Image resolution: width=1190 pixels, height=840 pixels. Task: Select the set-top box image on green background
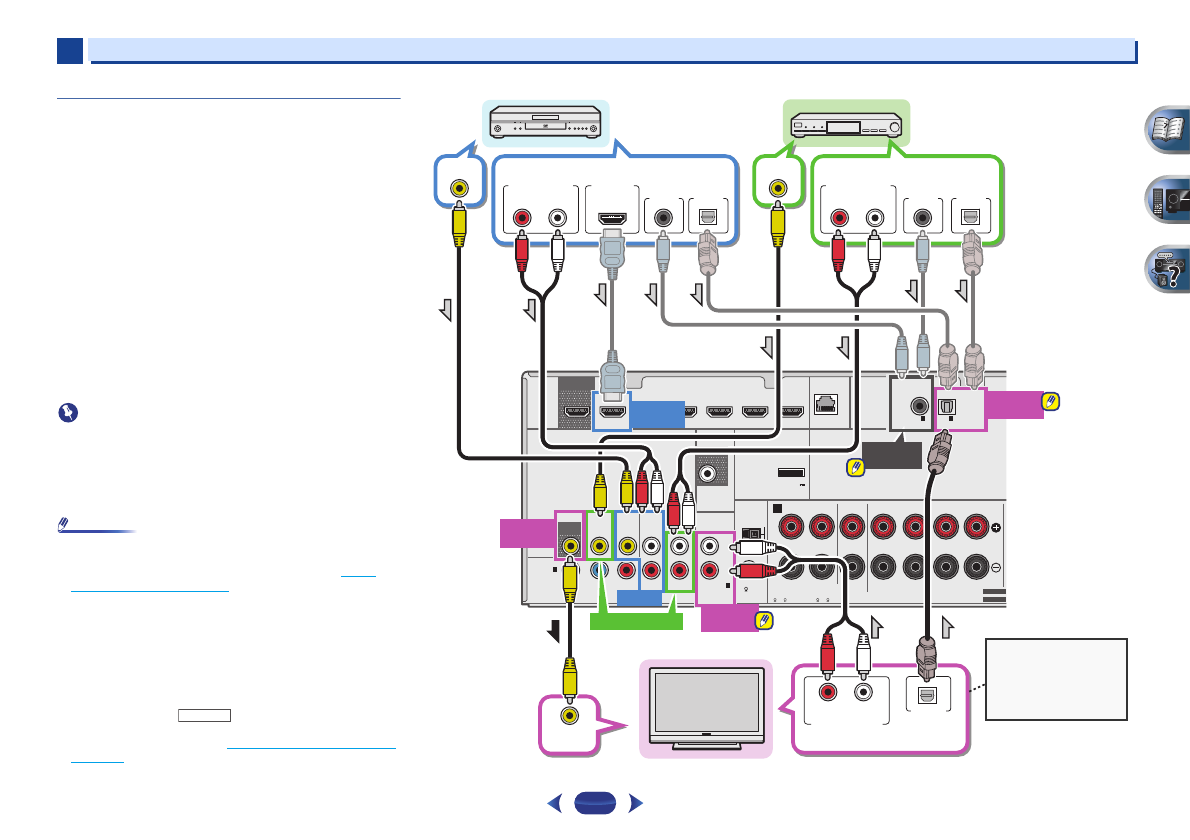click(845, 123)
